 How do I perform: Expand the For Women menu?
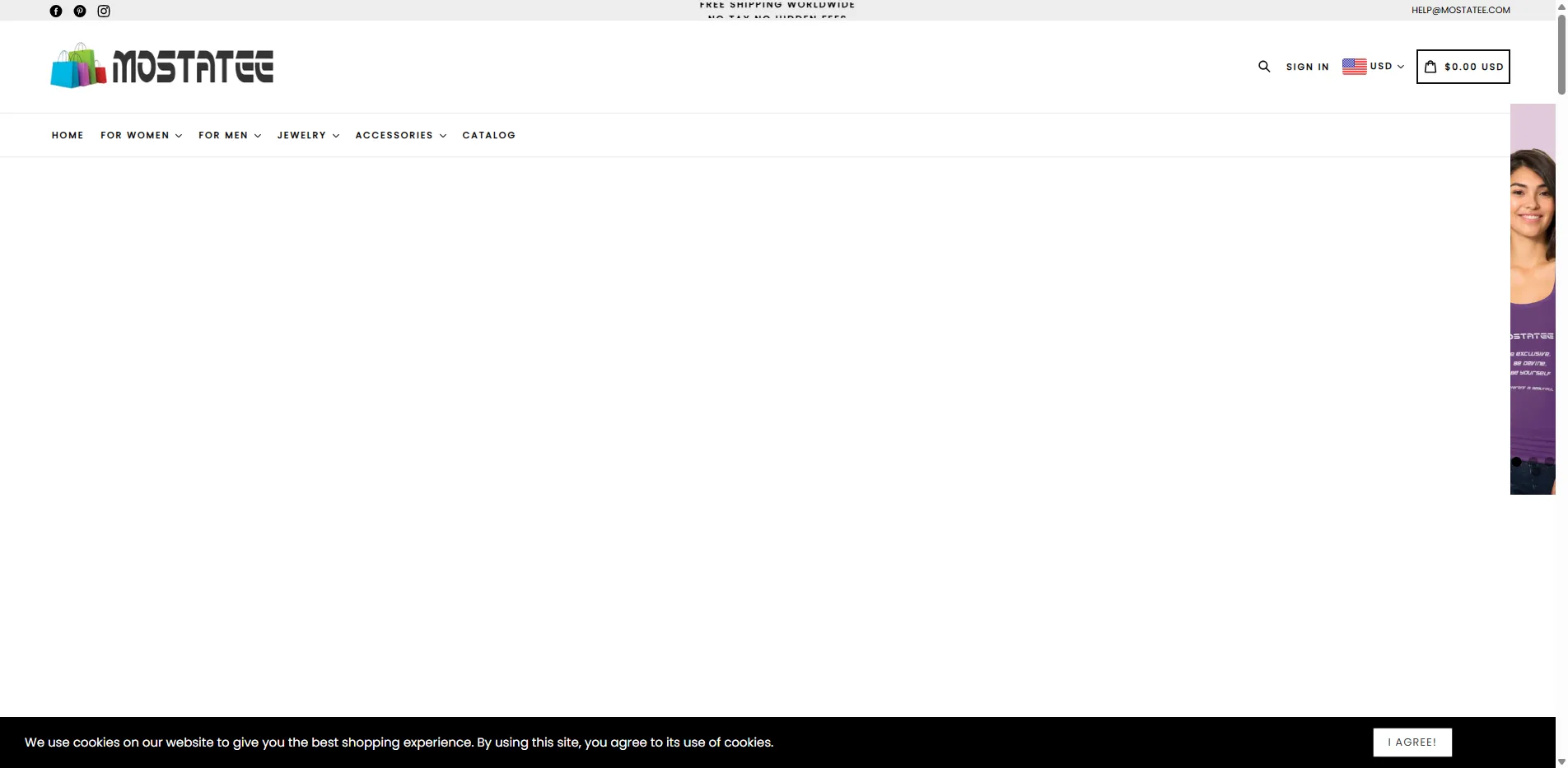coord(141,135)
